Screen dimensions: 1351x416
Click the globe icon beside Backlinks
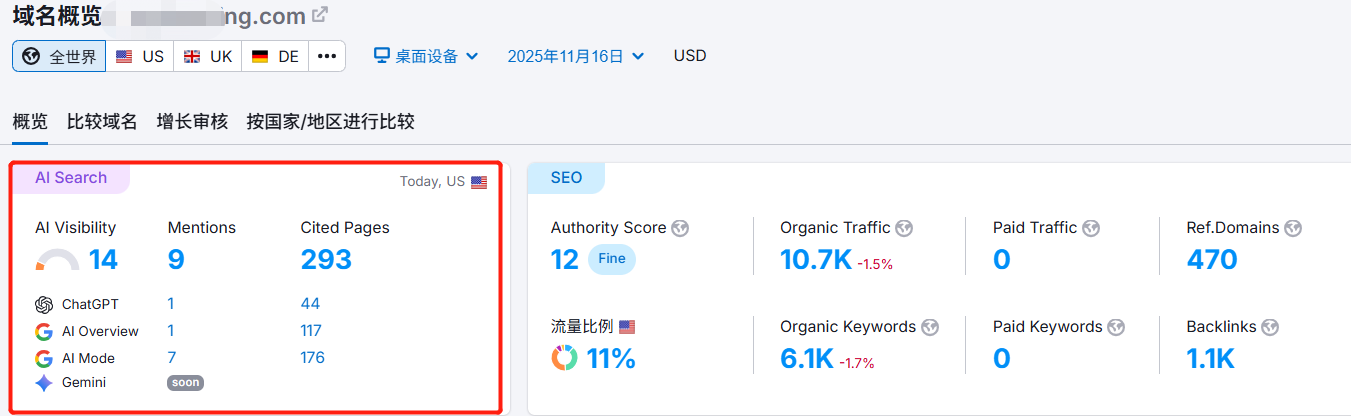pos(1270,327)
